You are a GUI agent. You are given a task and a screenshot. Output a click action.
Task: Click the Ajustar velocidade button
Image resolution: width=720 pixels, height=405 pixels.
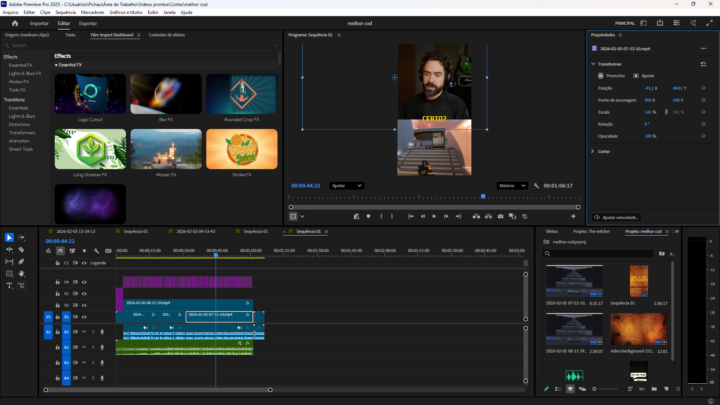pyautogui.click(x=616, y=217)
